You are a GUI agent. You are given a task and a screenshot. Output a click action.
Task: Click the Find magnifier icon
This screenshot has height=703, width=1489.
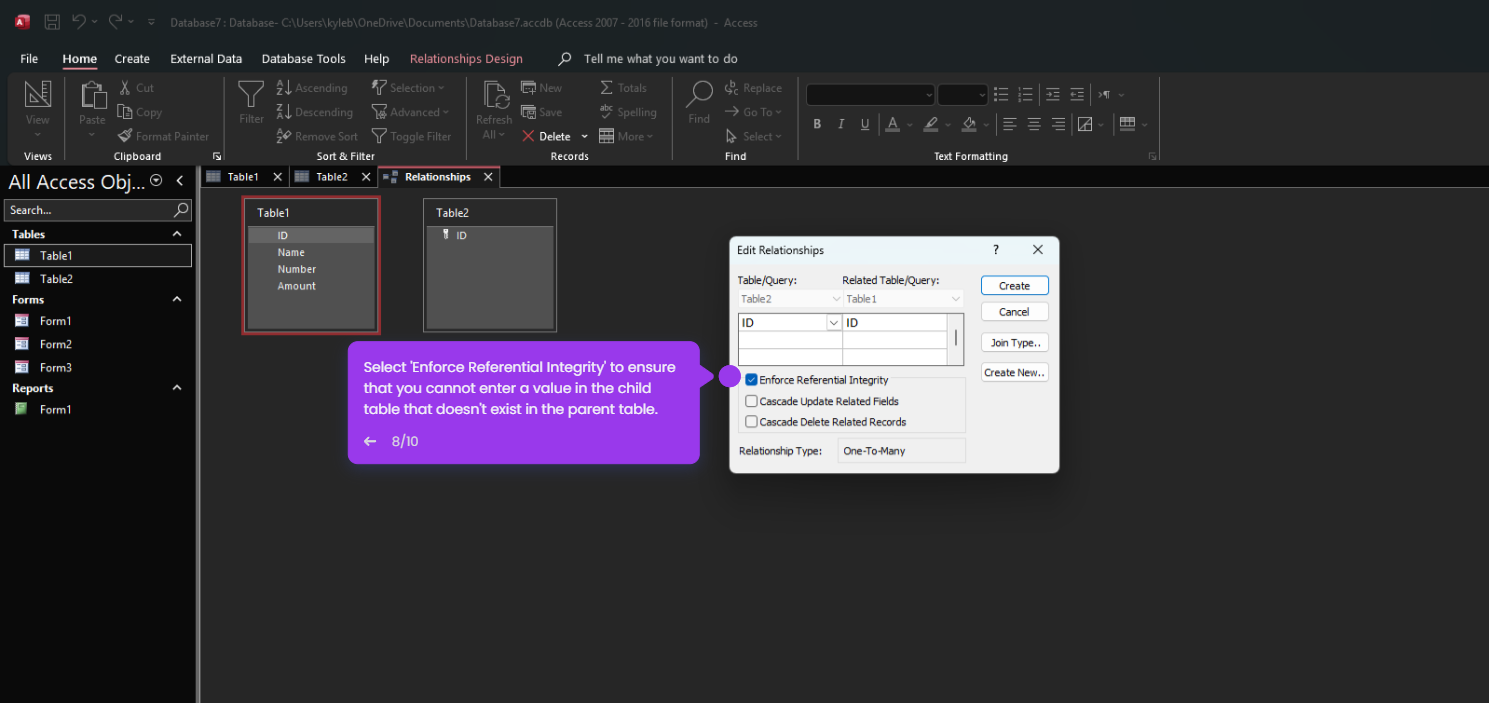[699, 95]
